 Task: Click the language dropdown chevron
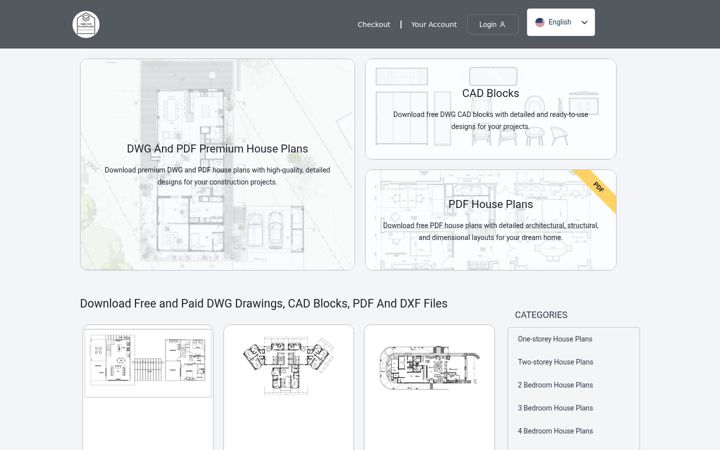(584, 22)
